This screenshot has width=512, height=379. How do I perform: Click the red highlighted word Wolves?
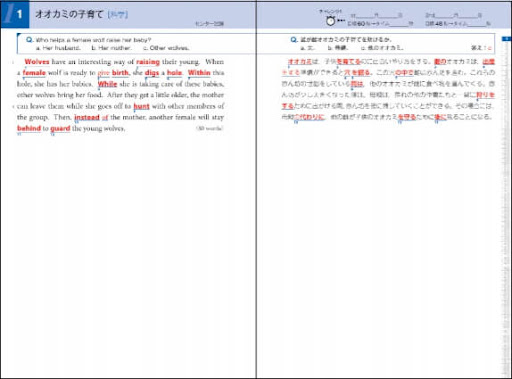pyautogui.click(x=37, y=62)
